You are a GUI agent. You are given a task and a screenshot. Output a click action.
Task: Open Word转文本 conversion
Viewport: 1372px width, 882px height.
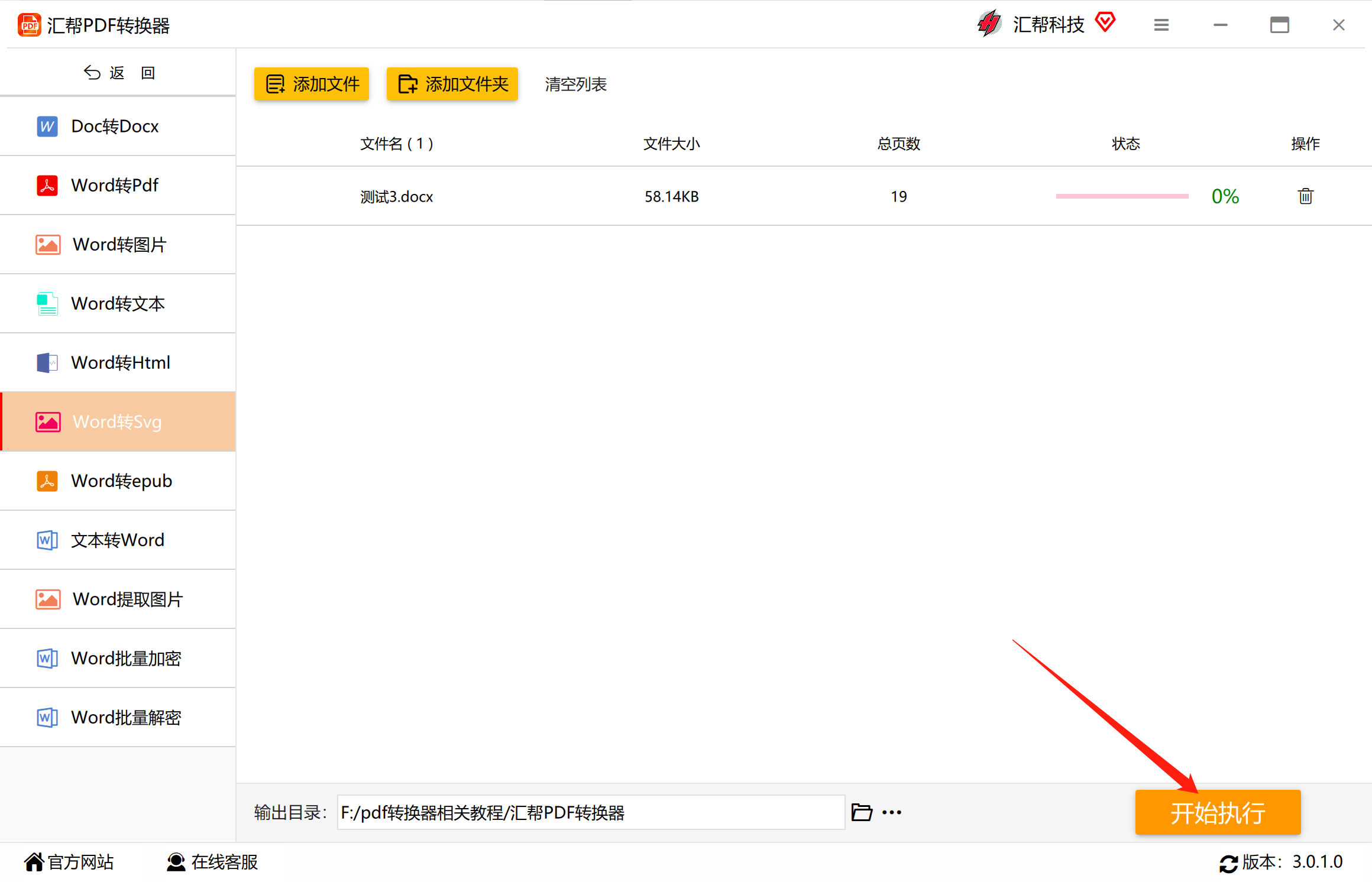pos(118,303)
